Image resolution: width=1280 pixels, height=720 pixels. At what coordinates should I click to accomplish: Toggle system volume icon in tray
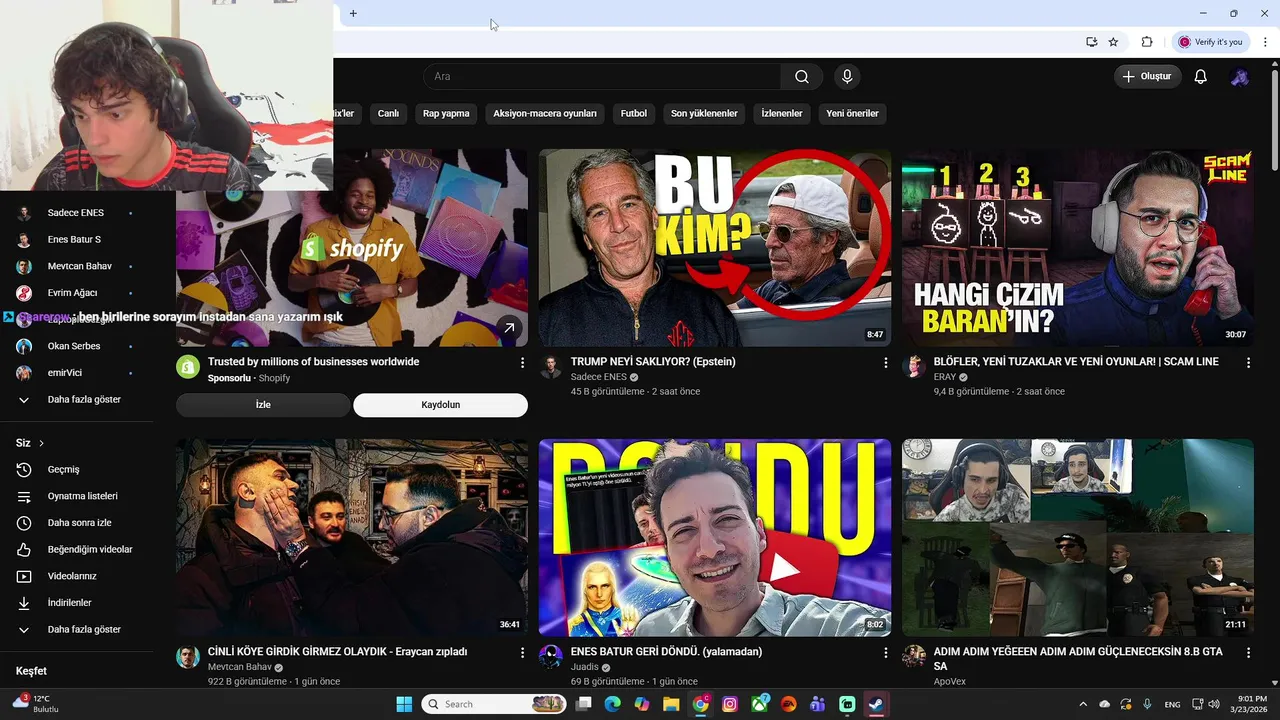(1214, 704)
